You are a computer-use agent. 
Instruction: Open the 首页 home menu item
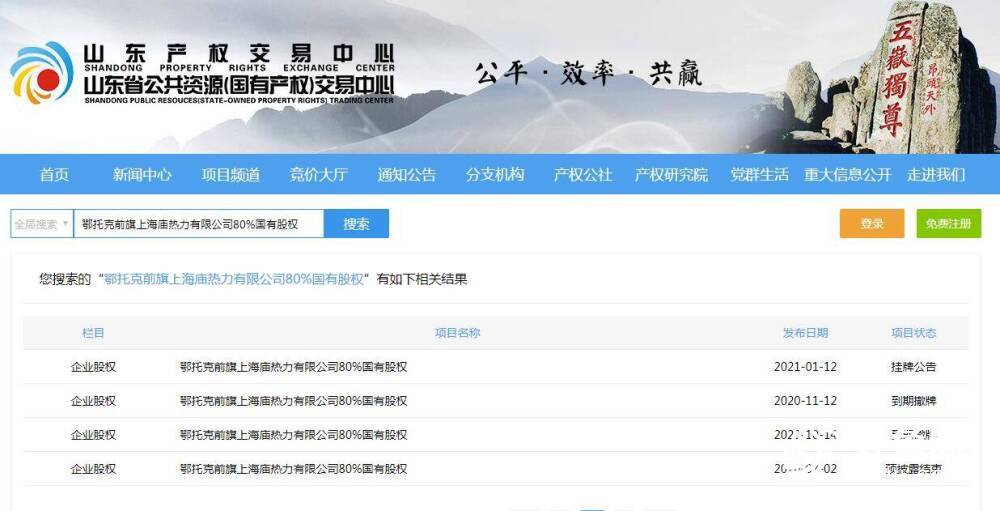[54, 175]
